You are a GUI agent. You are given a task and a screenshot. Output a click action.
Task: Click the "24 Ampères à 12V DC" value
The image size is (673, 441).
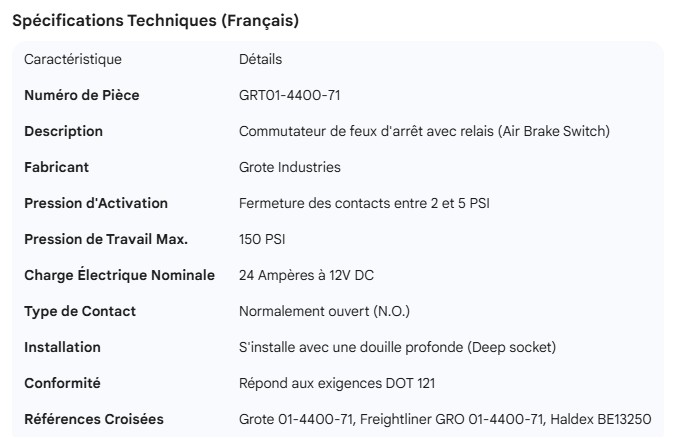307,276
